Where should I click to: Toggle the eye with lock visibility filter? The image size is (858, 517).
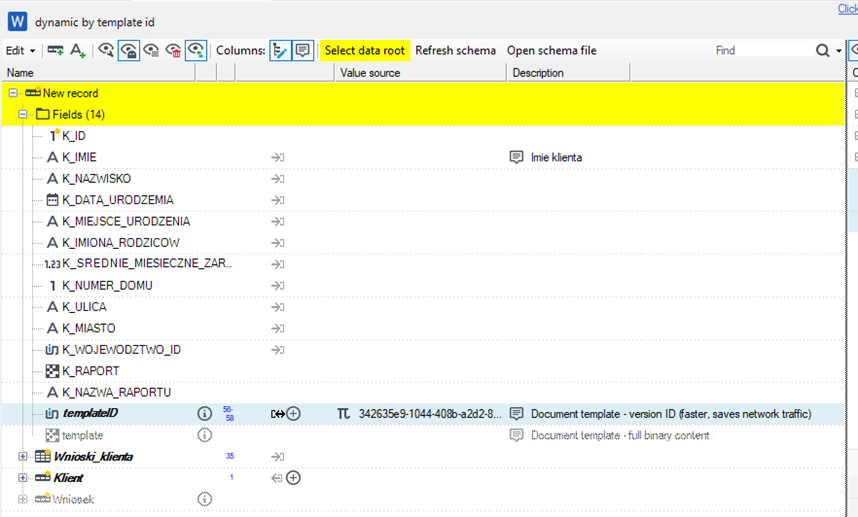129,50
